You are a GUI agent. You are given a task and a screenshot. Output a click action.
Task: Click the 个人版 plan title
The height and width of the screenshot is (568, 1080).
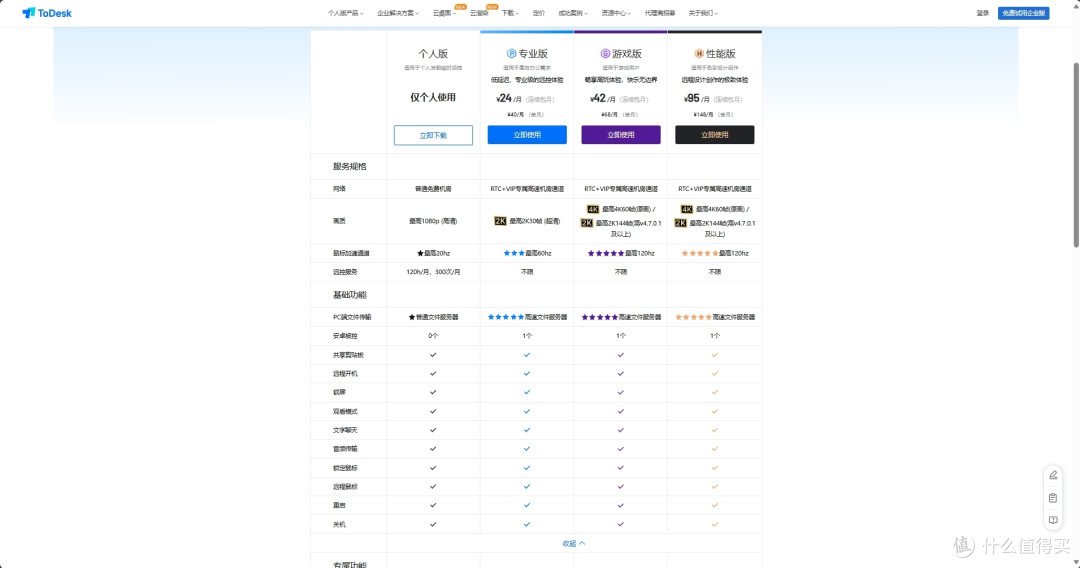pos(433,54)
